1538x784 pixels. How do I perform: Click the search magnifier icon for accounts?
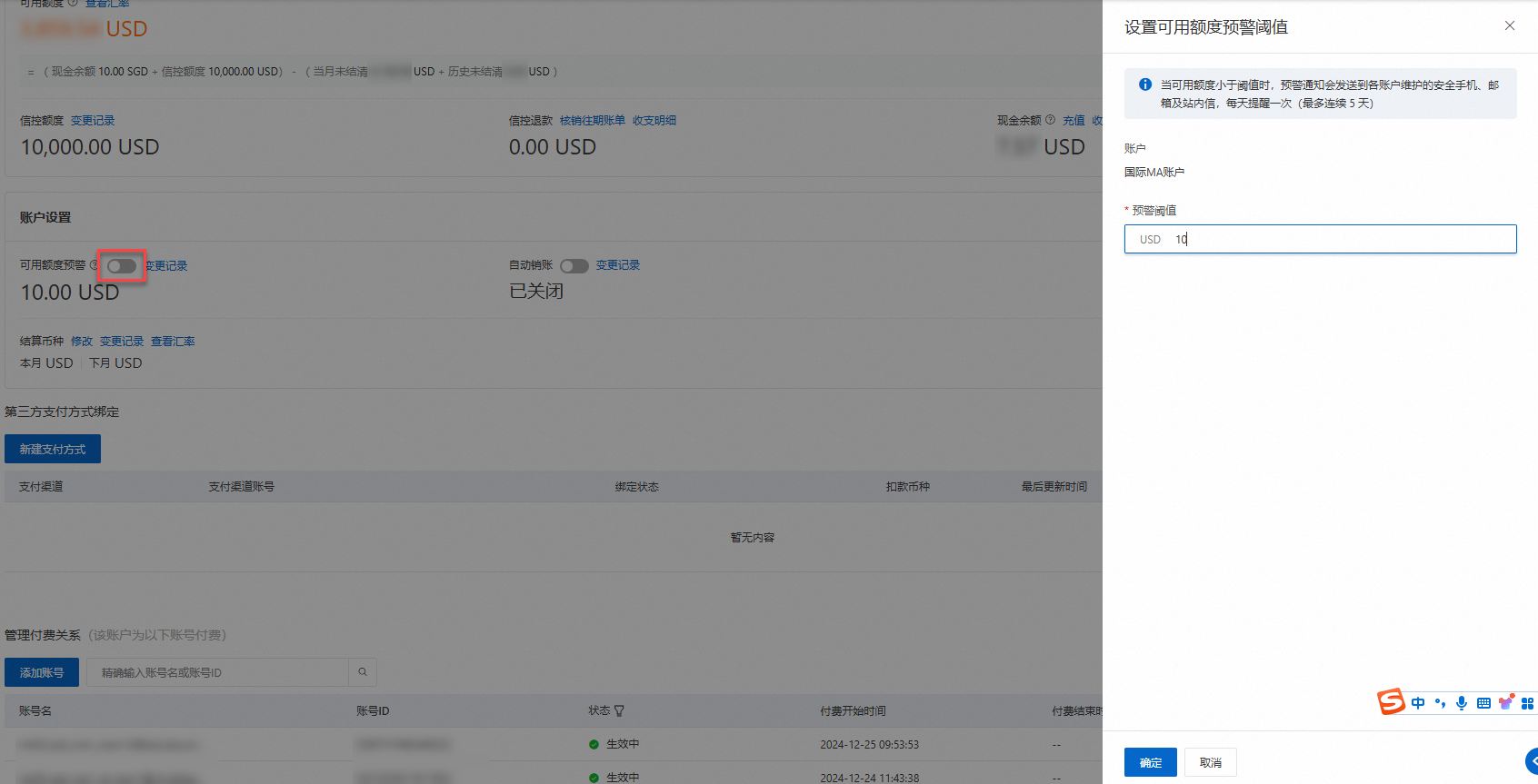[x=363, y=672]
